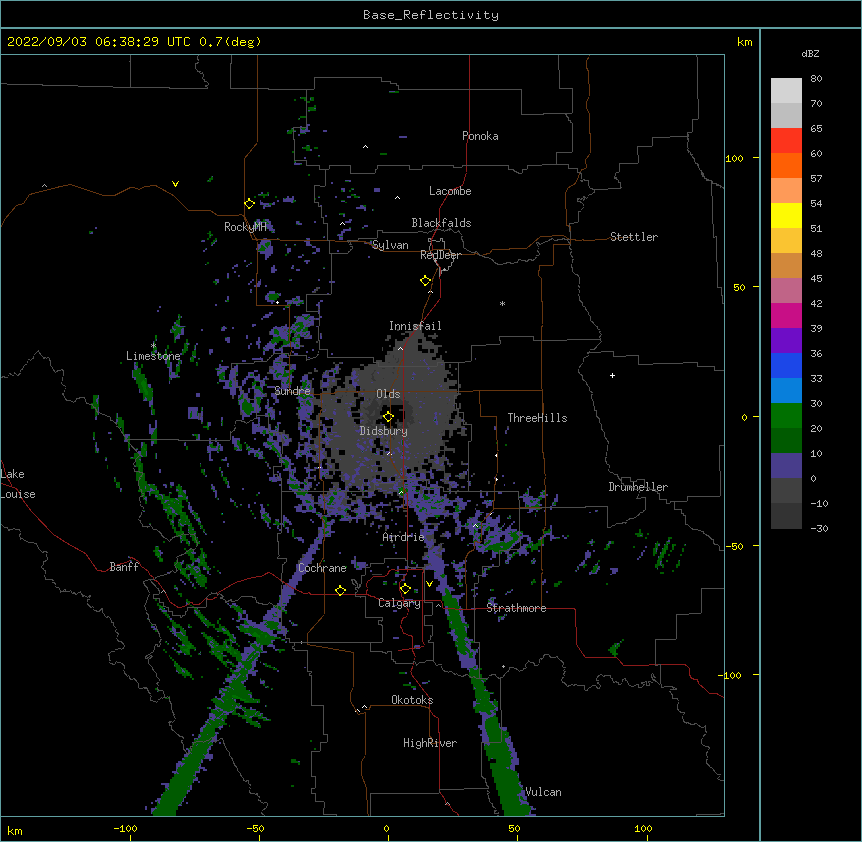Click the dark green 20-10 dBZ swatch

pyautogui.click(x=786, y=440)
